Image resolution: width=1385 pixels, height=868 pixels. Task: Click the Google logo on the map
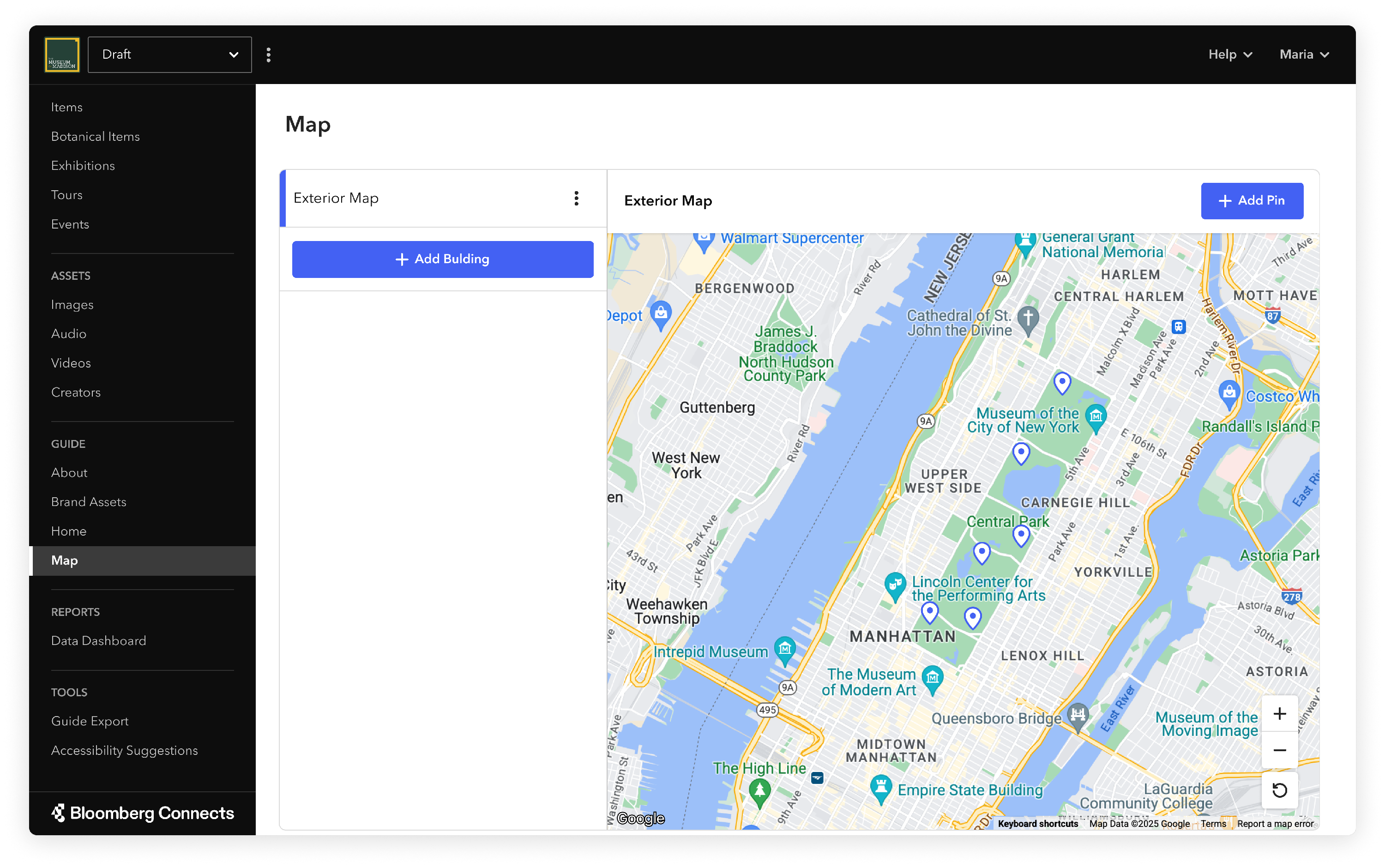(640, 819)
